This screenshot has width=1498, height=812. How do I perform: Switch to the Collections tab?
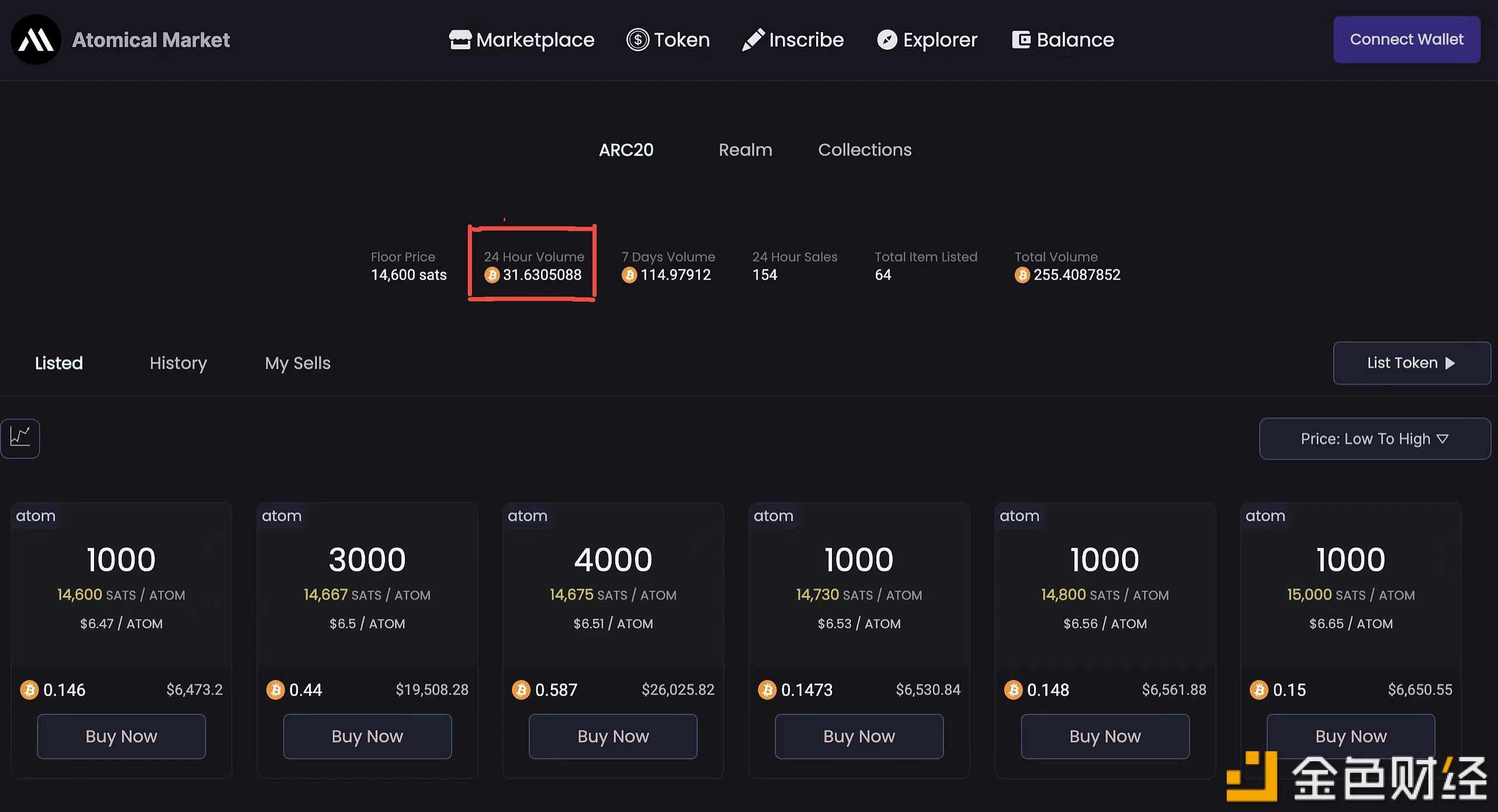(865, 150)
